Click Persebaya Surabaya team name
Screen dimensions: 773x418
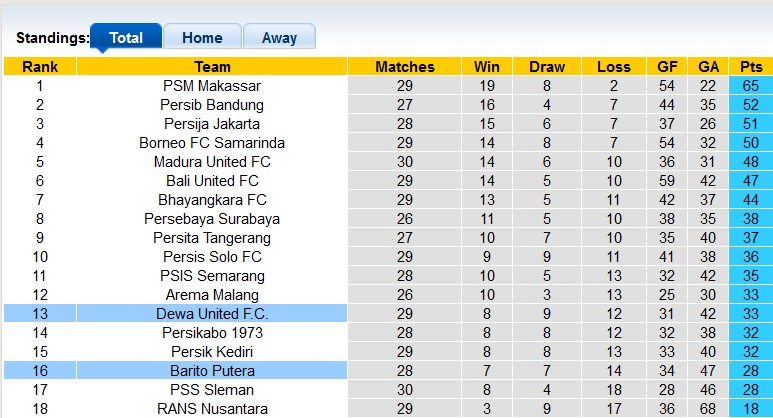[212, 219]
